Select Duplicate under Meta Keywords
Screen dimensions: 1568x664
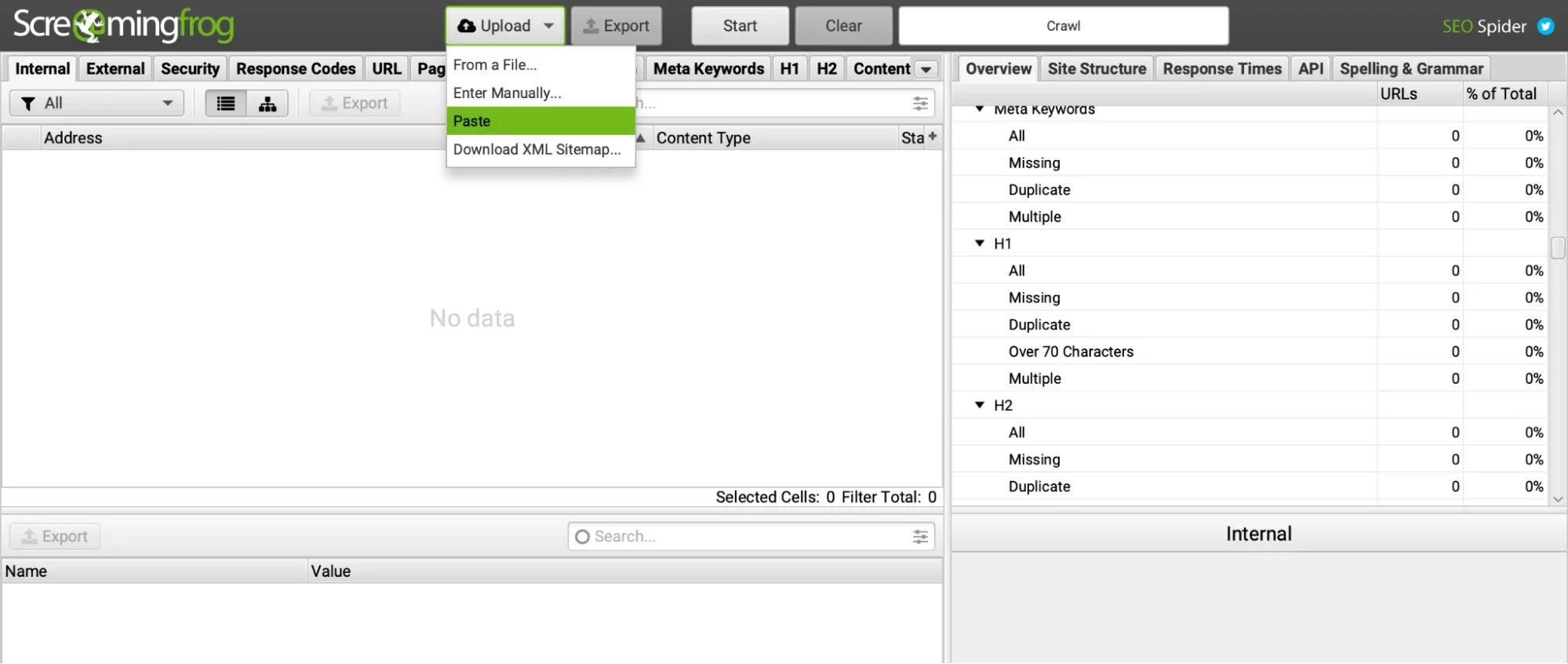point(1039,190)
